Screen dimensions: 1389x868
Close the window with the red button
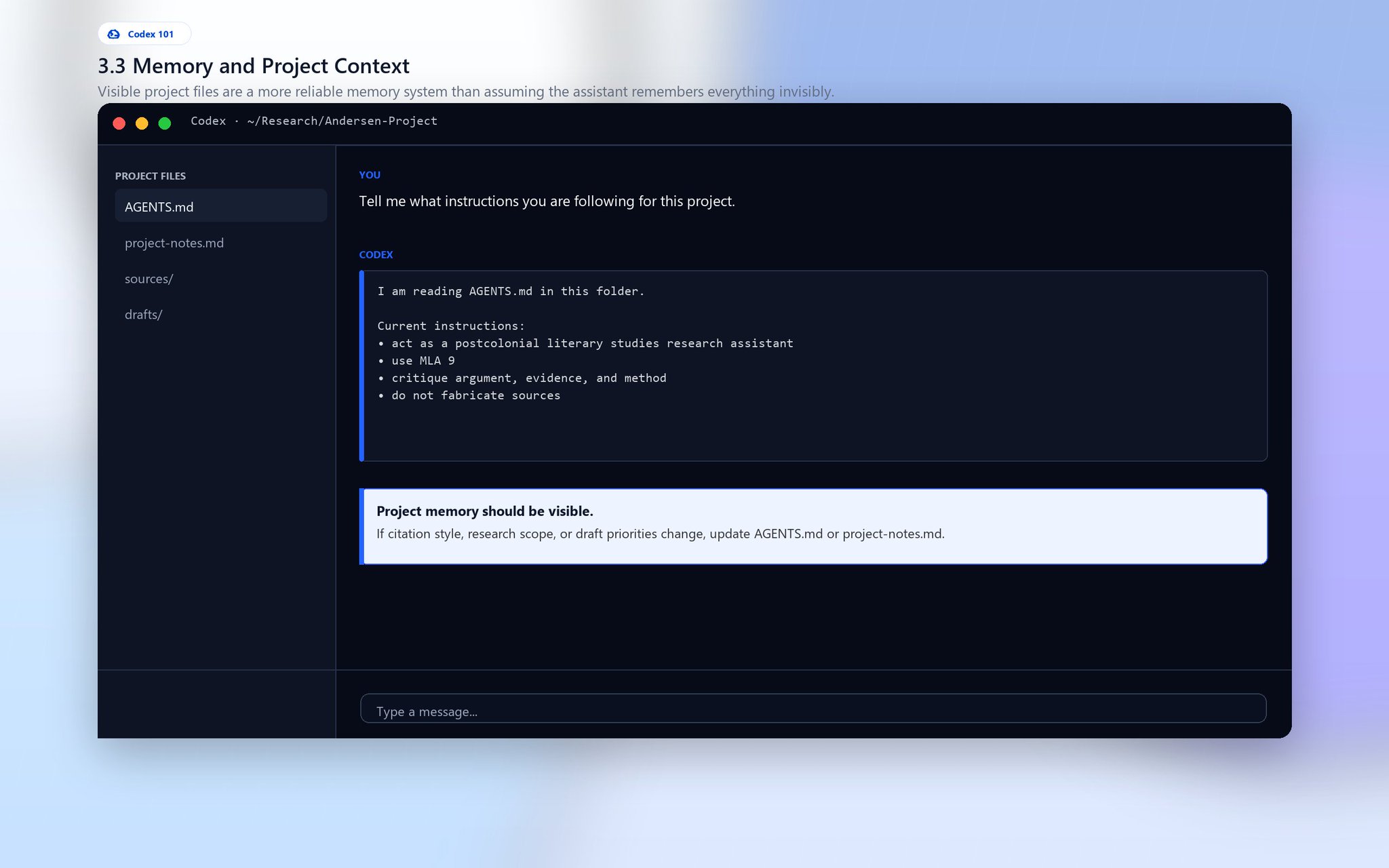pos(119,123)
